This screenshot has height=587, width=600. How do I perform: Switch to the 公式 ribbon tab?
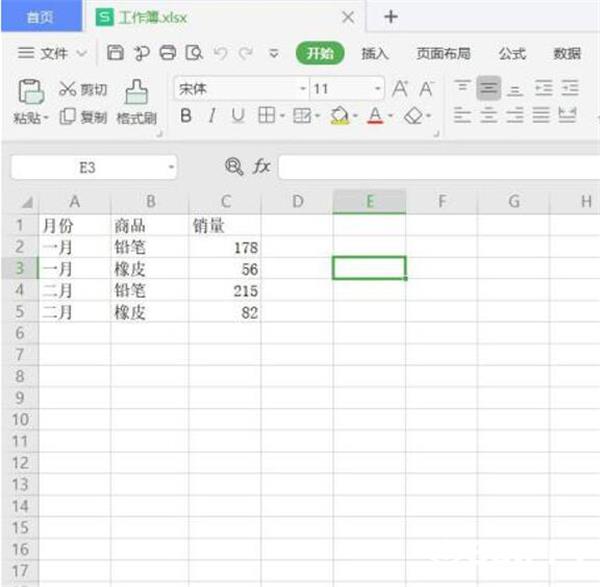coord(512,53)
